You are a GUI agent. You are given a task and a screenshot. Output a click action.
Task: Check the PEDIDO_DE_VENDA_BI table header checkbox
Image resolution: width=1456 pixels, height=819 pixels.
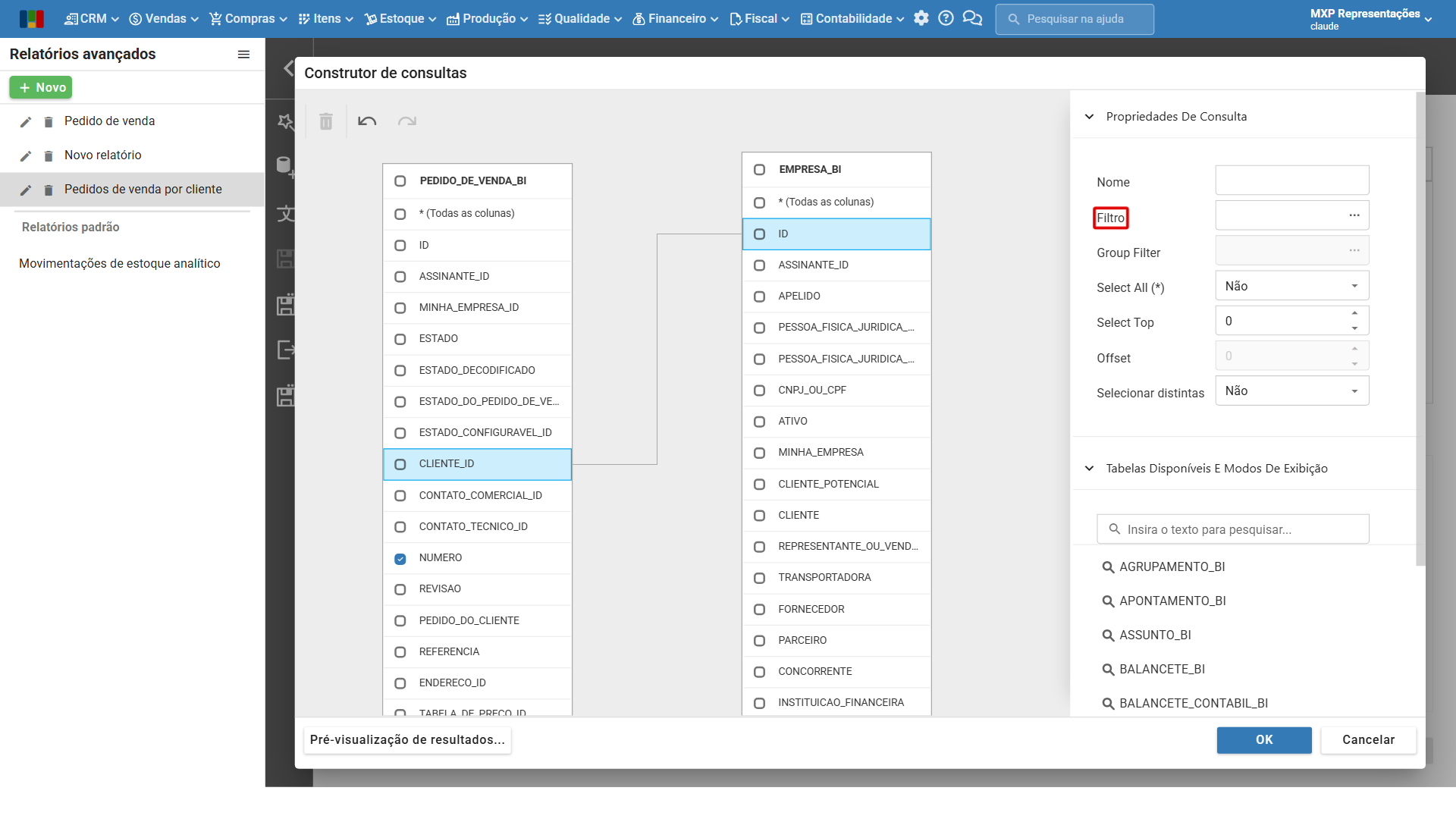(400, 181)
